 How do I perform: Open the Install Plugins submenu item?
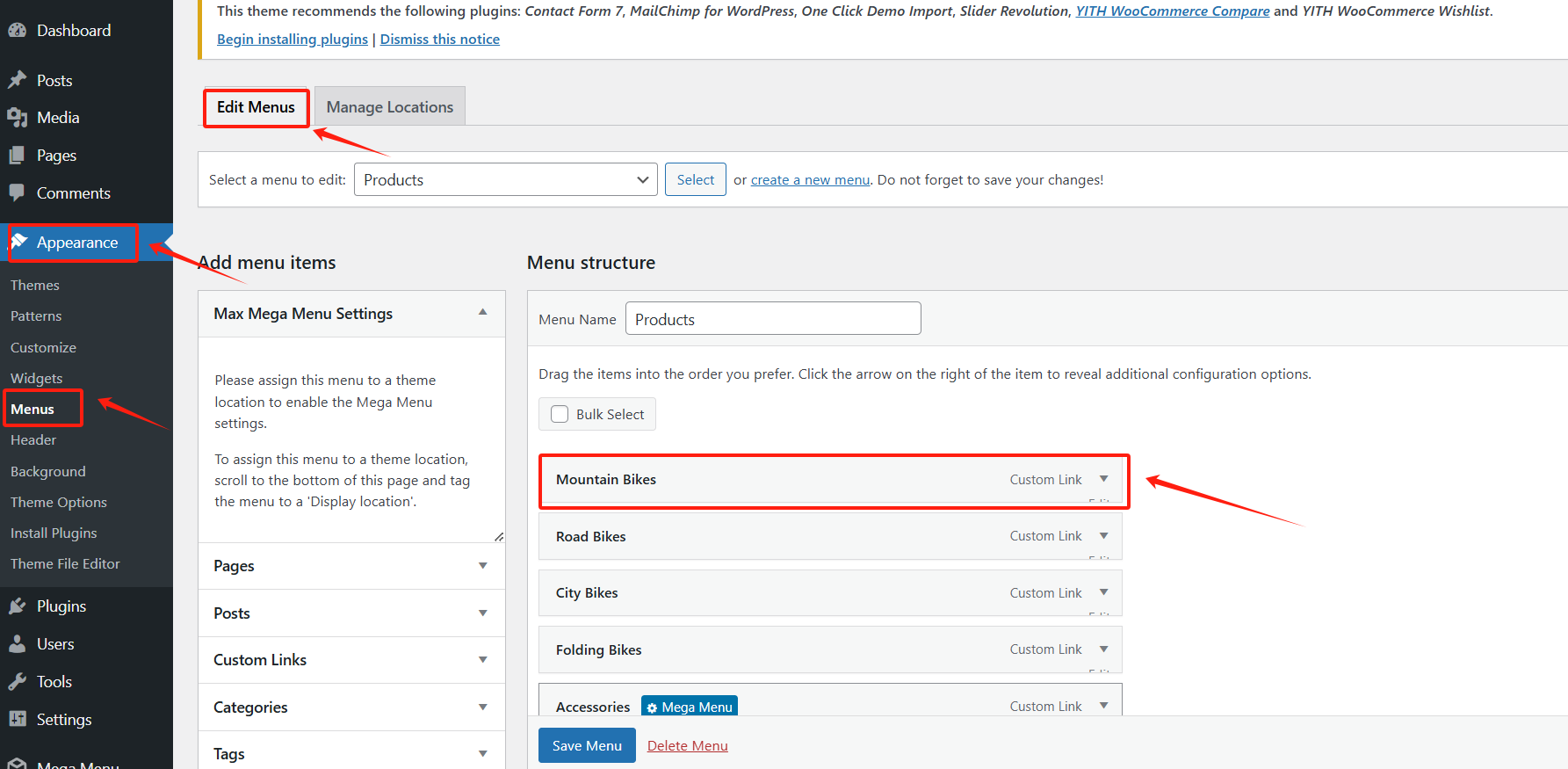point(54,533)
